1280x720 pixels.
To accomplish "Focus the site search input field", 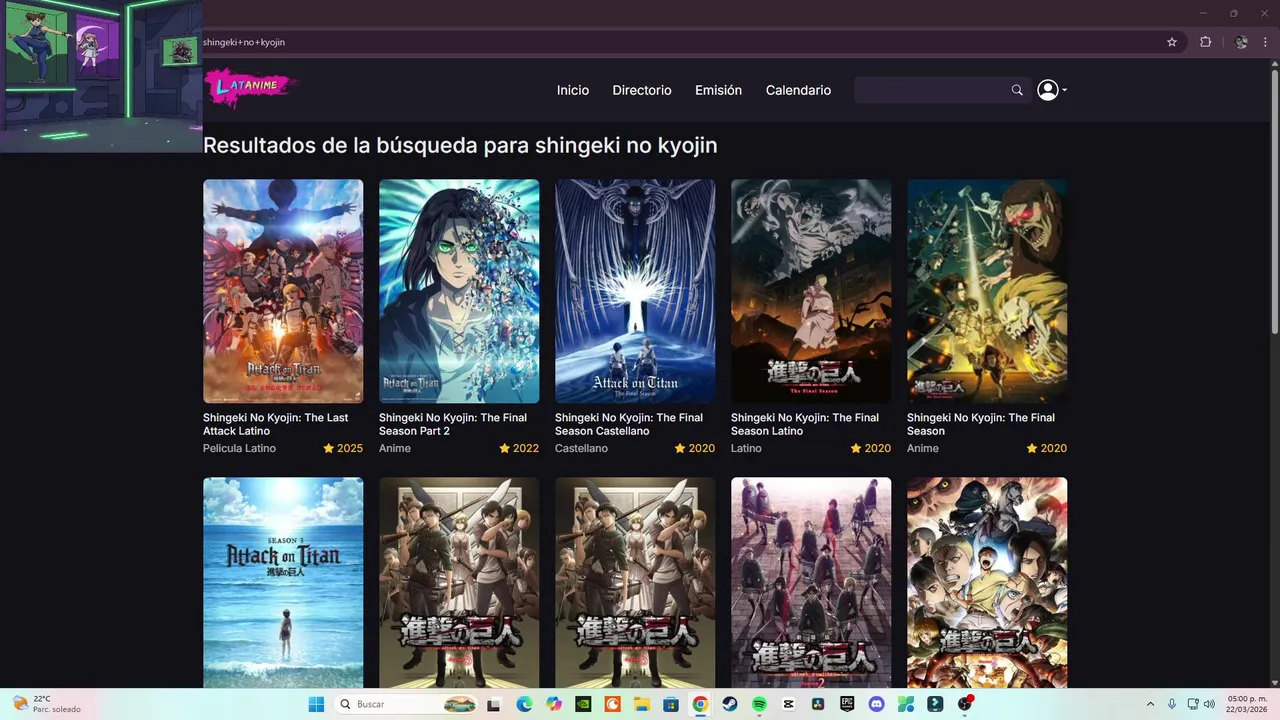I will [931, 90].
